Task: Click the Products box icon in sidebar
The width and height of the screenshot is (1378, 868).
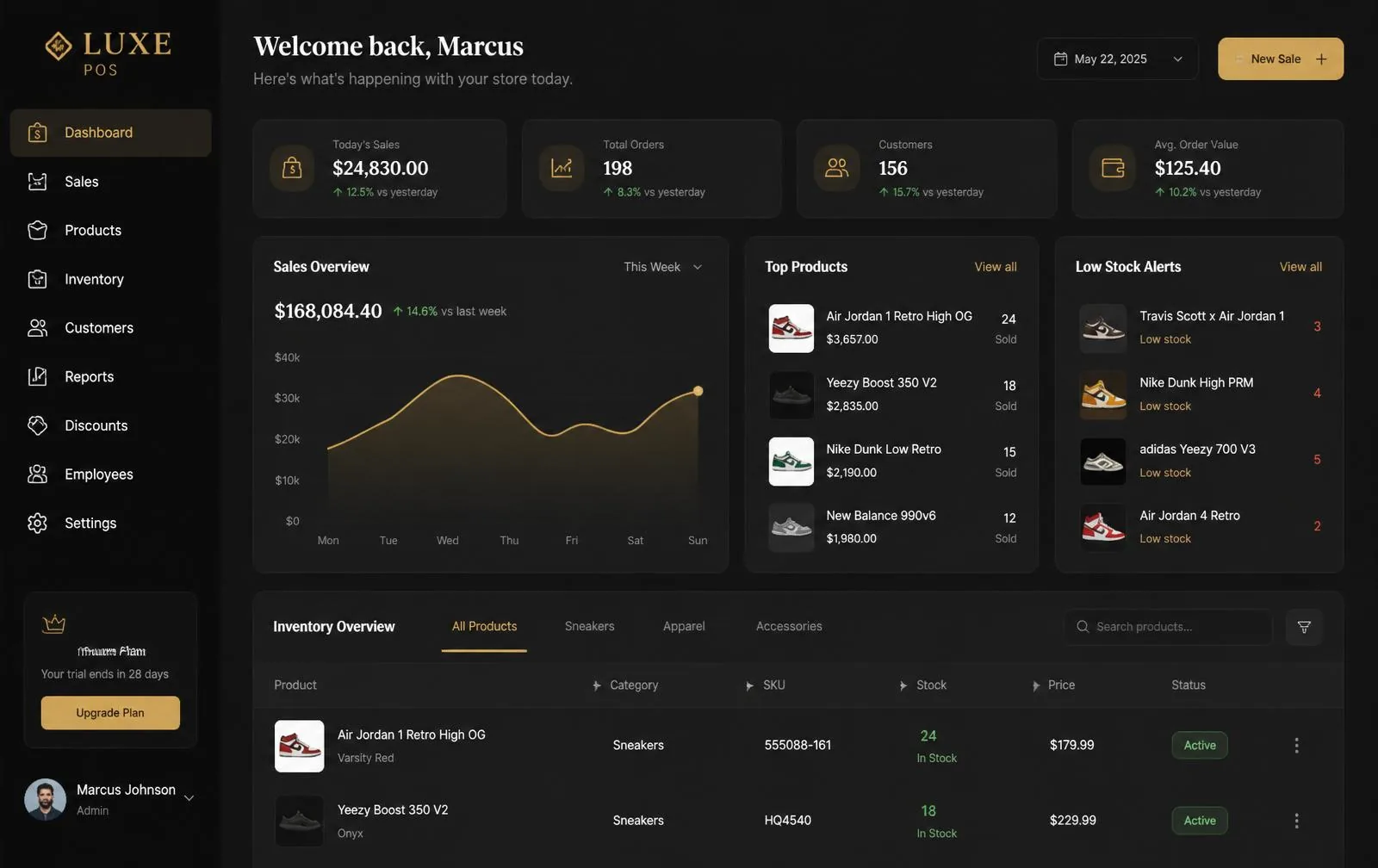Action: 37,230
